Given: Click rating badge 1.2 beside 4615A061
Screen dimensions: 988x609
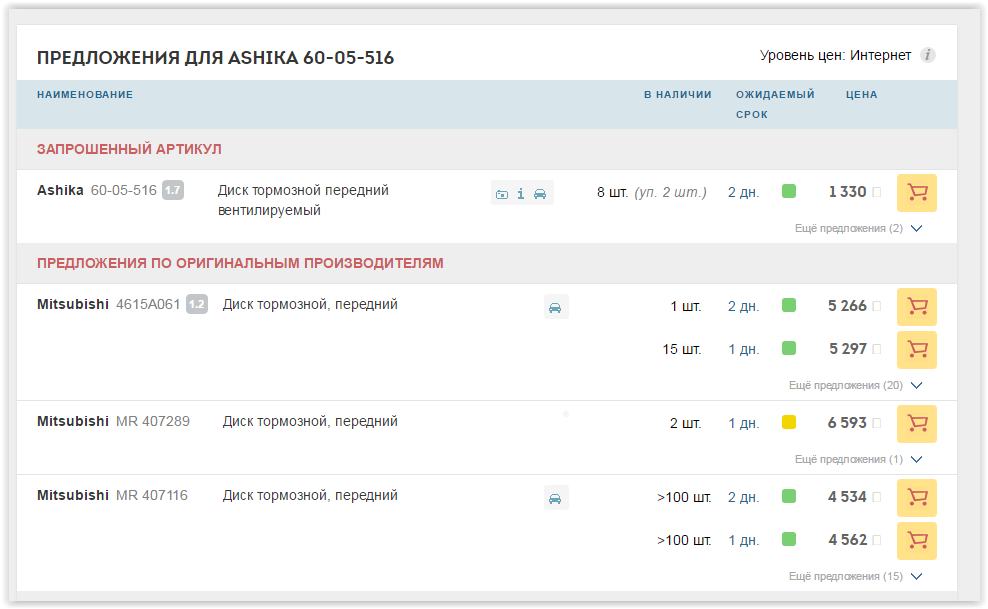Looking at the screenshot, I should point(197,304).
